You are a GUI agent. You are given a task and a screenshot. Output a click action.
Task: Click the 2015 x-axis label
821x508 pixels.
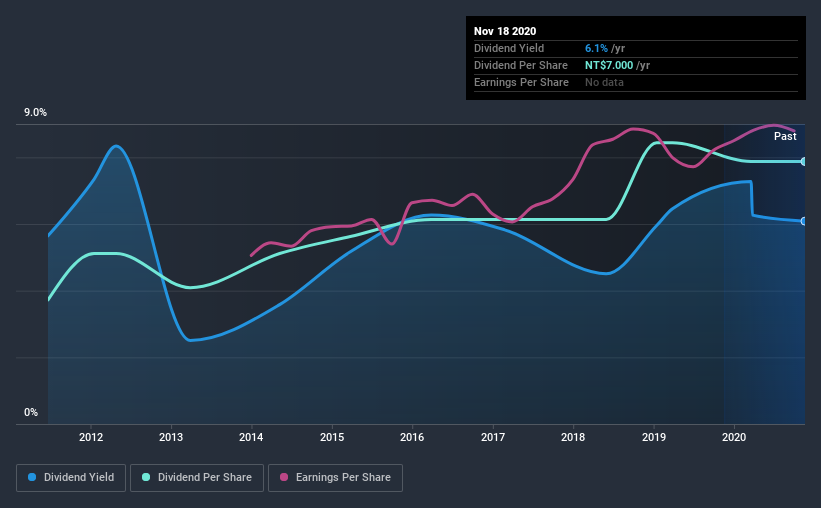click(x=332, y=437)
